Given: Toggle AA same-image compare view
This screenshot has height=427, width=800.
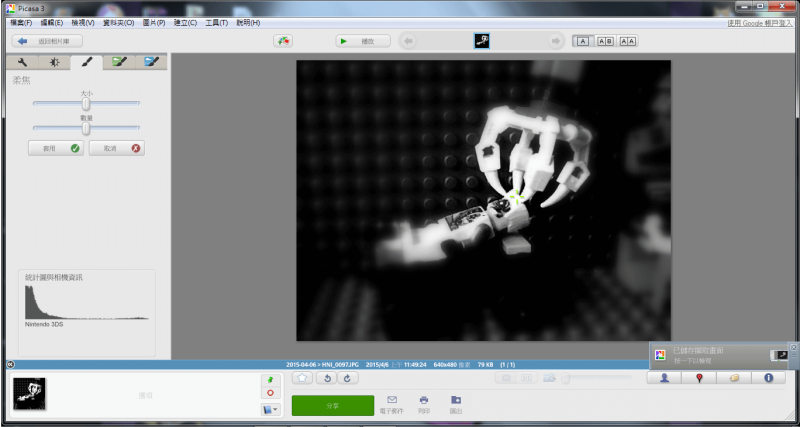Looking at the screenshot, I should click(628, 41).
